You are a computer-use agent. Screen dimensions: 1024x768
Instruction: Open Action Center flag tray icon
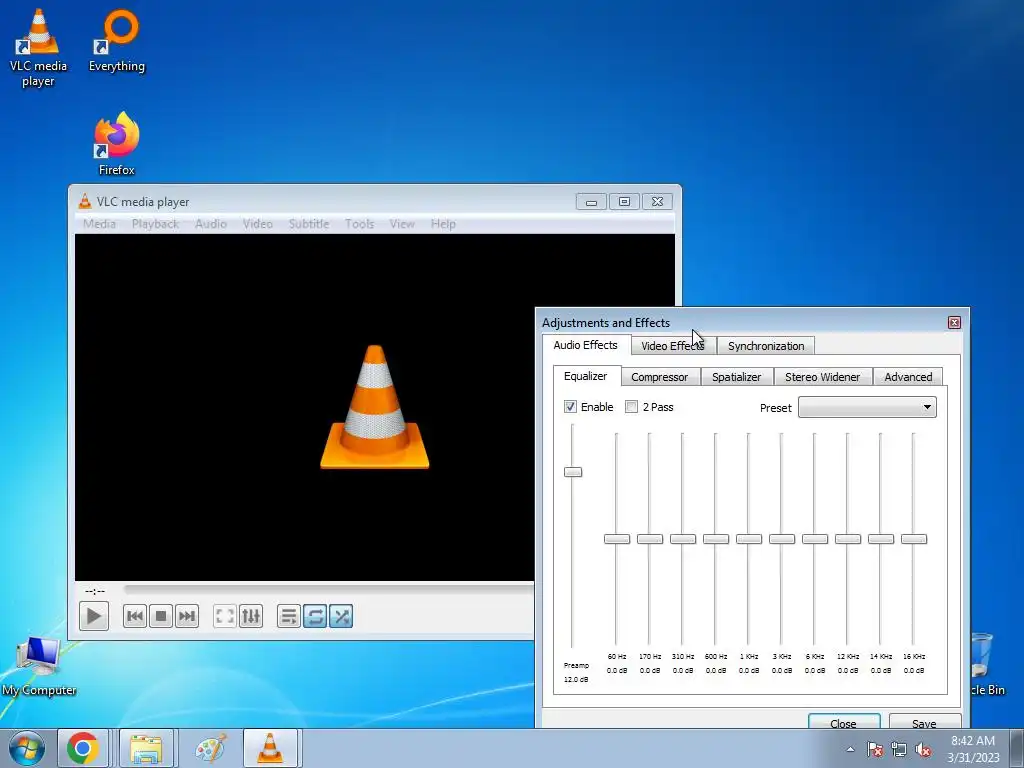tap(875, 749)
